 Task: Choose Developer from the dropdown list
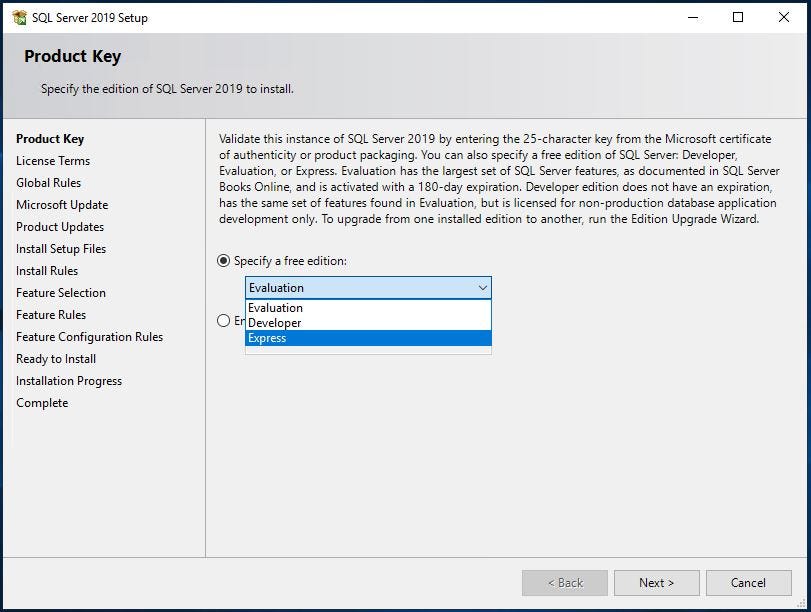tap(368, 323)
